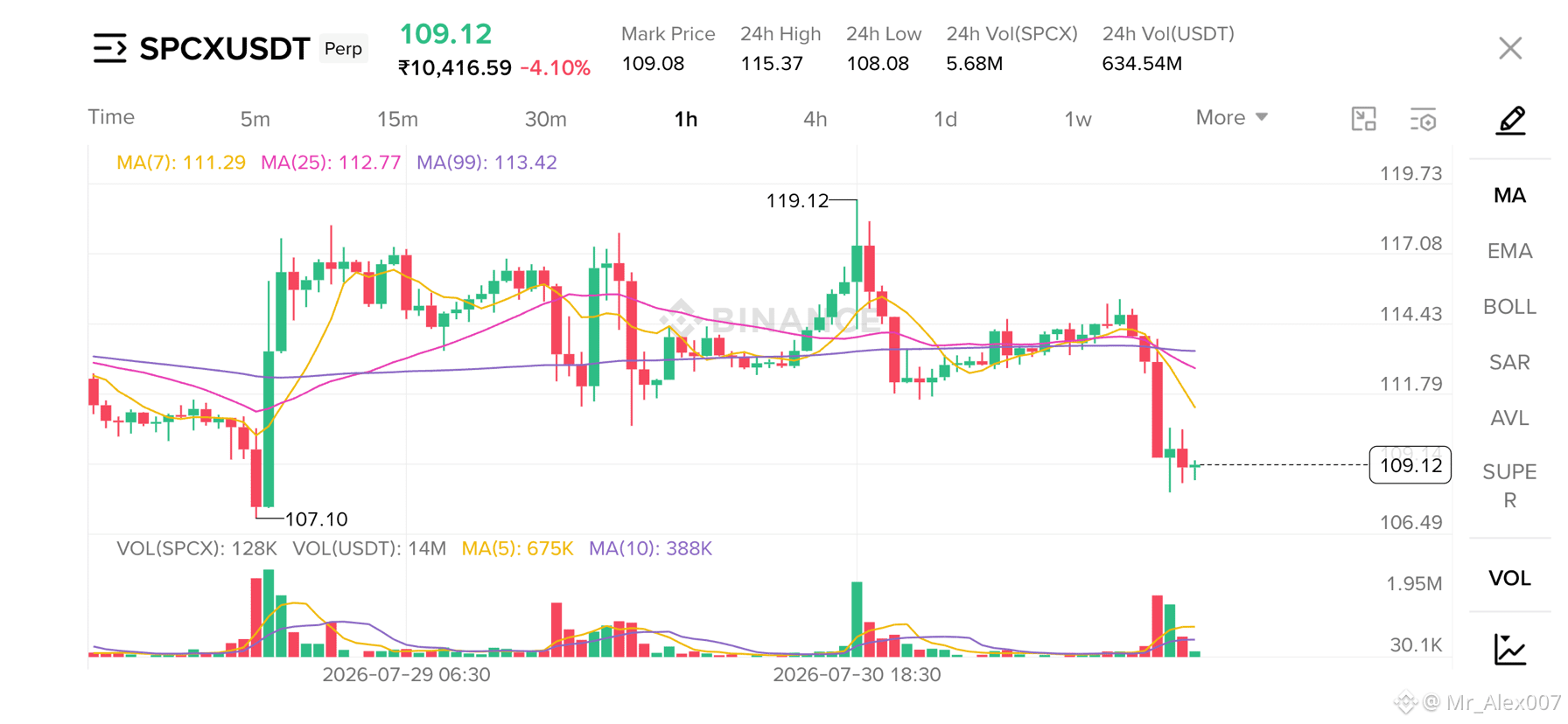1568x724 pixels.
Task: Toggle the SUPER indicator
Action: [1509, 486]
